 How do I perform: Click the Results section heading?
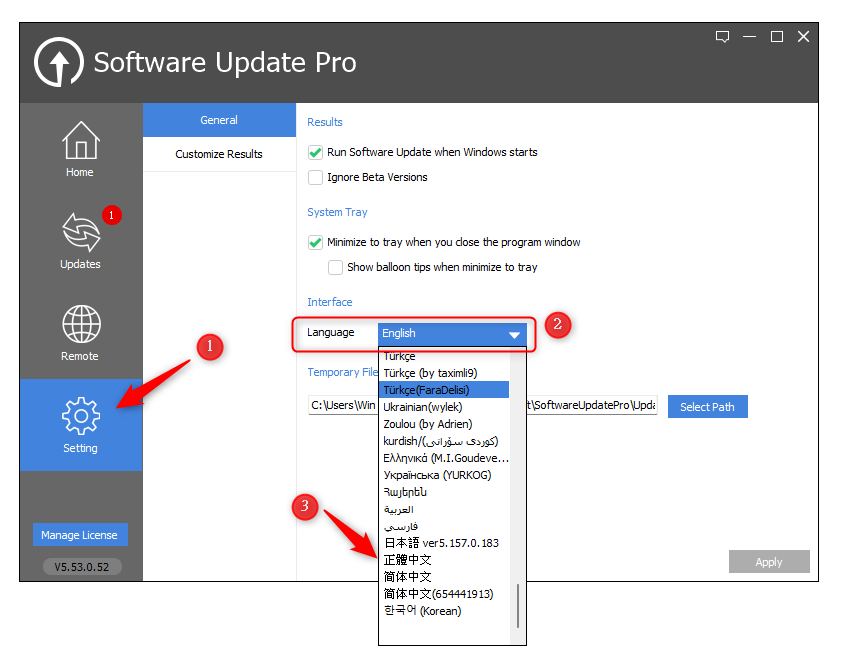[x=325, y=122]
